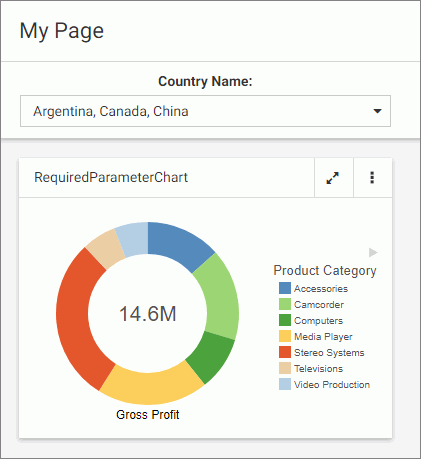Click the Video Production legend swatch
Image resolution: width=421 pixels, height=459 pixels.
click(x=285, y=384)
